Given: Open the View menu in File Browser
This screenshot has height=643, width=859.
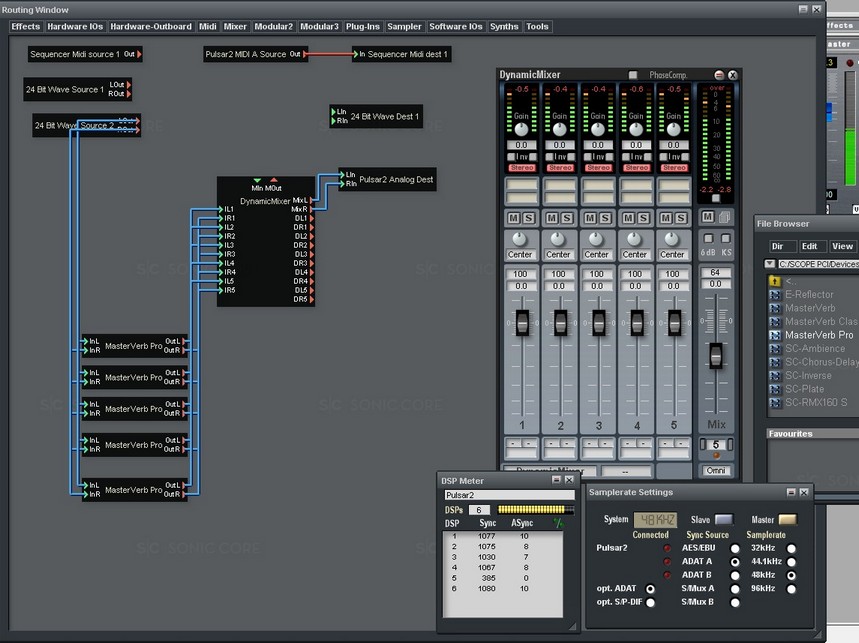Looking at the screenshot, I should pyautogui.click(x=842, y=246).
